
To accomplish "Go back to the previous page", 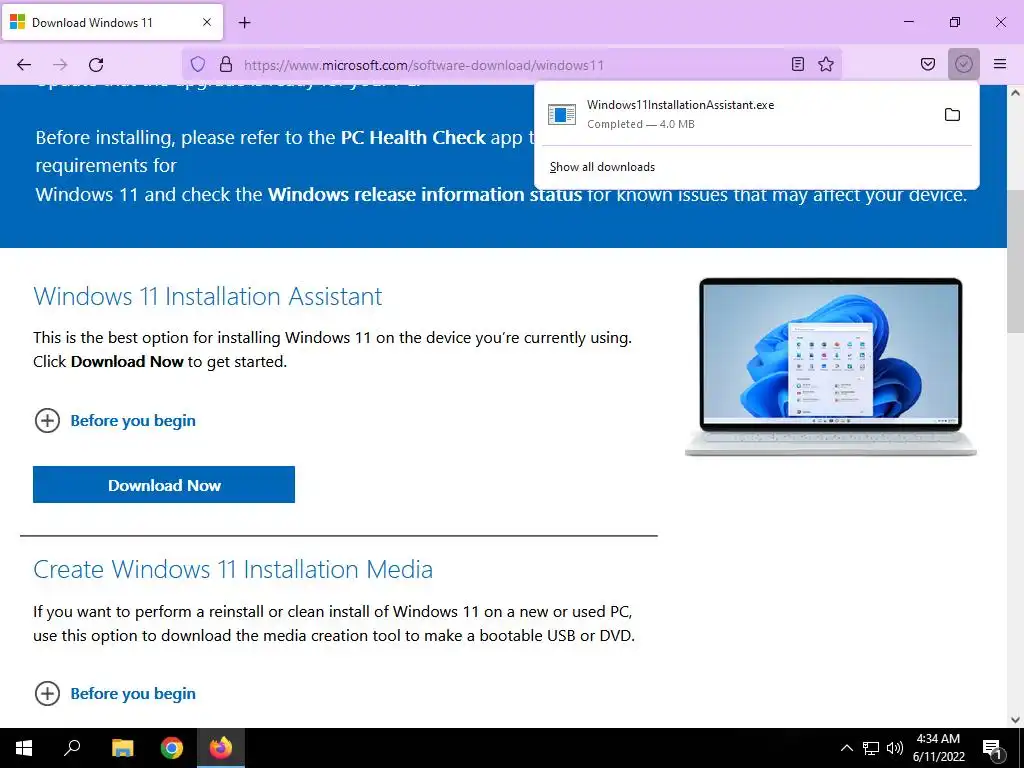I will point(24,65).
